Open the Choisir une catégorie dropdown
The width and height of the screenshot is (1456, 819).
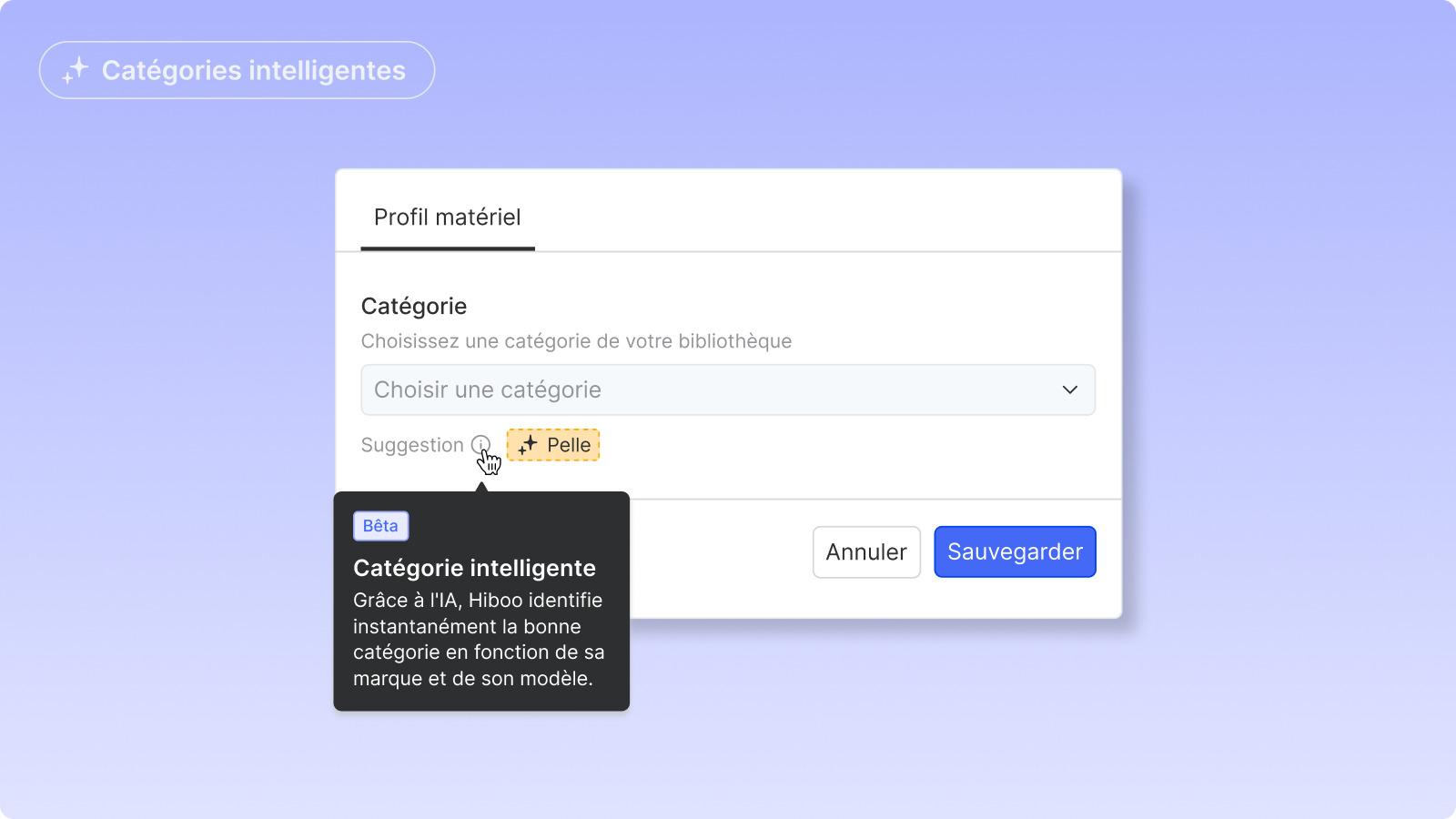(x=728, y=389)
